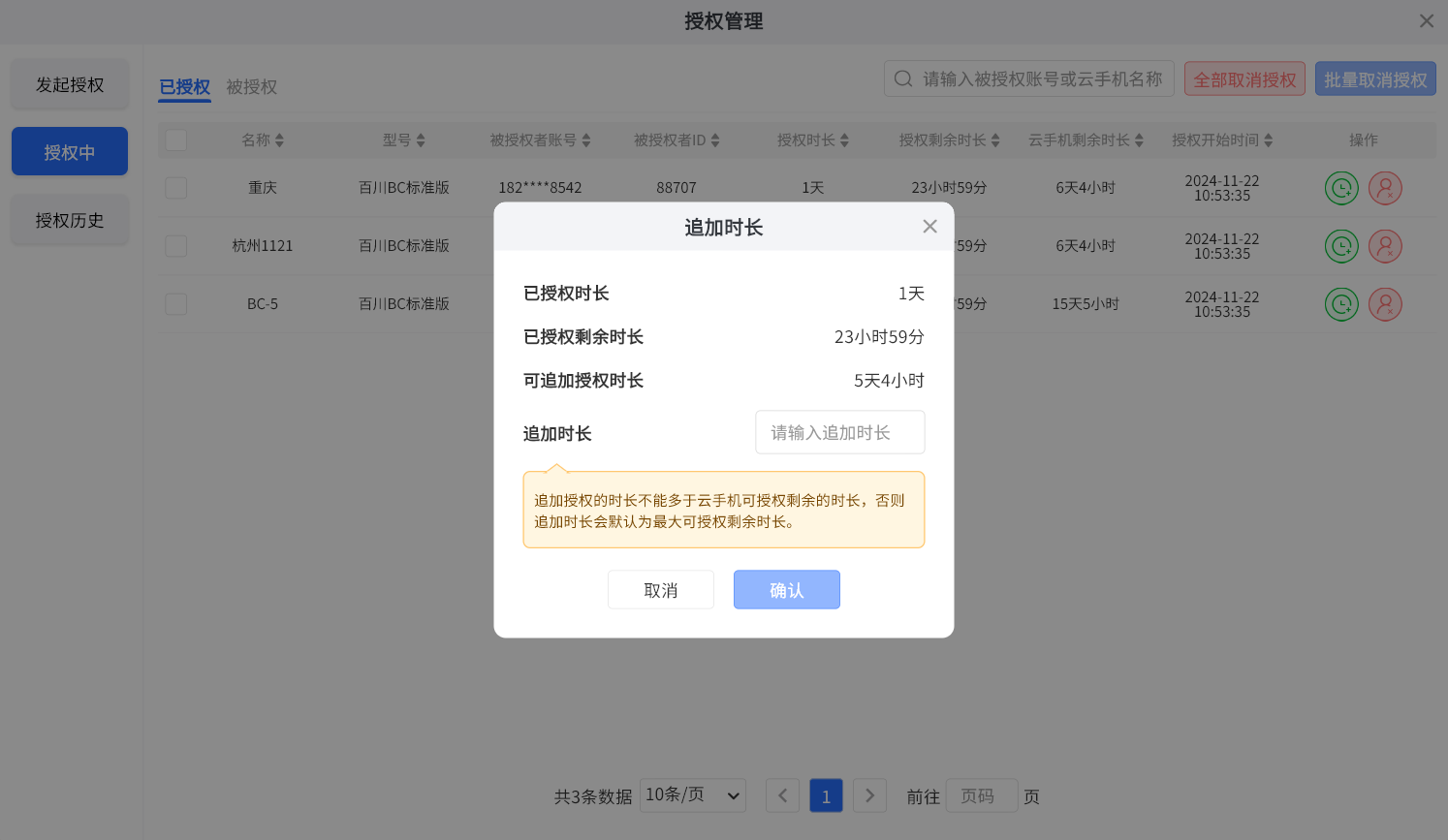
Task: Click the search magnifier icon
Action: pyautogui.click(x=903, y=78)
